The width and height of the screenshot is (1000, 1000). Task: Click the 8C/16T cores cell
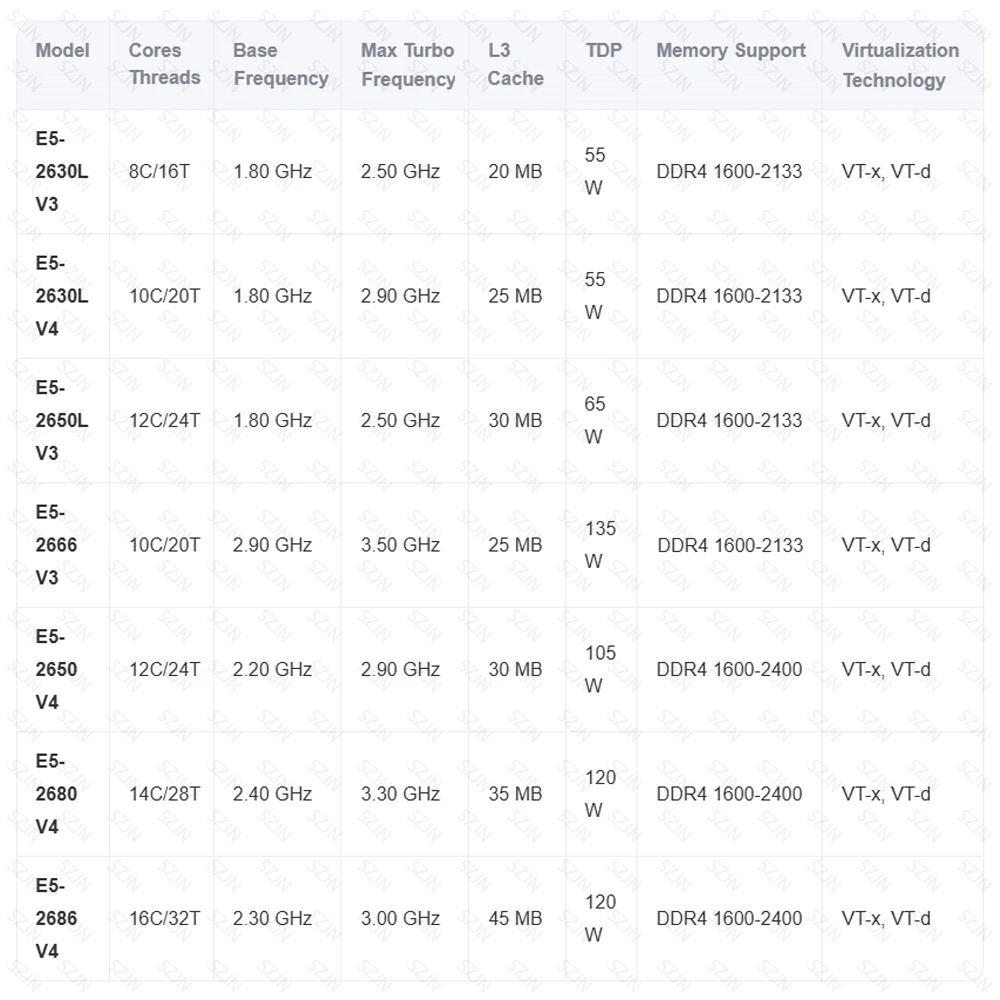pyautogui.click(x=159, y=171)
